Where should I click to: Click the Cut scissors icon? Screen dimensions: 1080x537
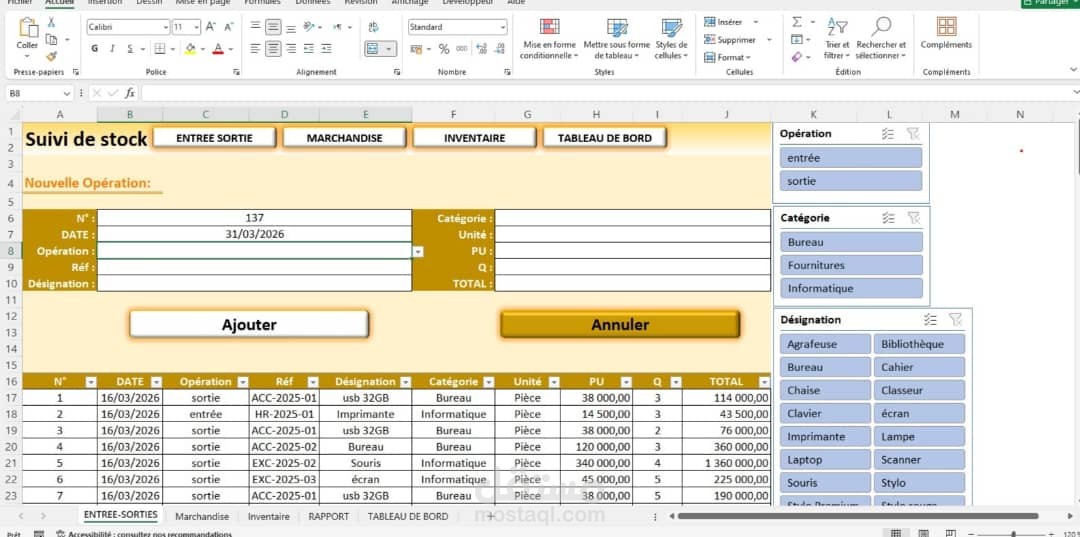pos(51,23)
